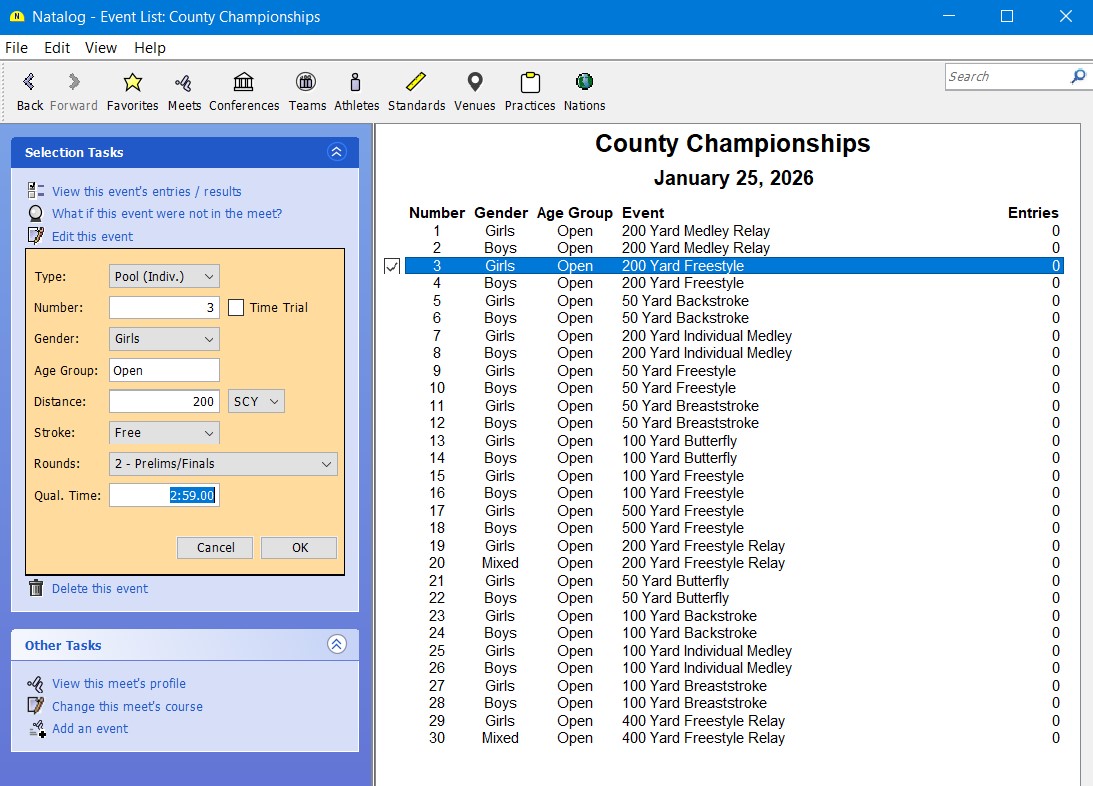Click the Delete this event link

99,589
